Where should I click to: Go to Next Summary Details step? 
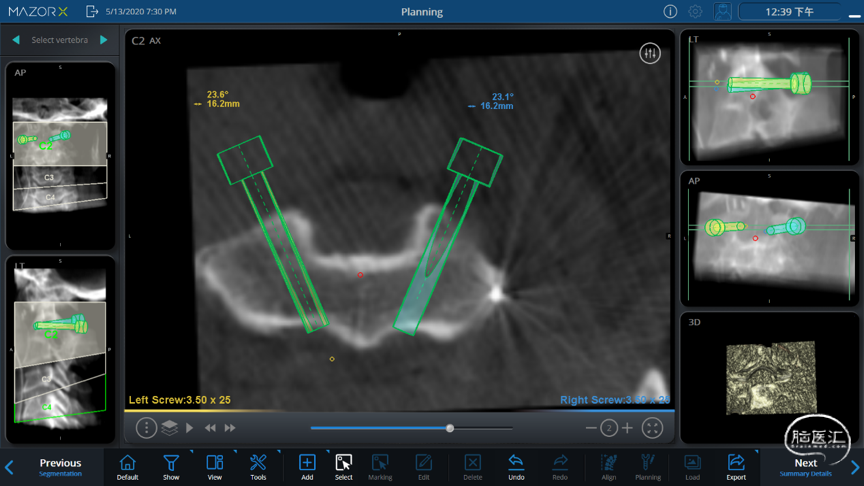(x=806, y=467)
